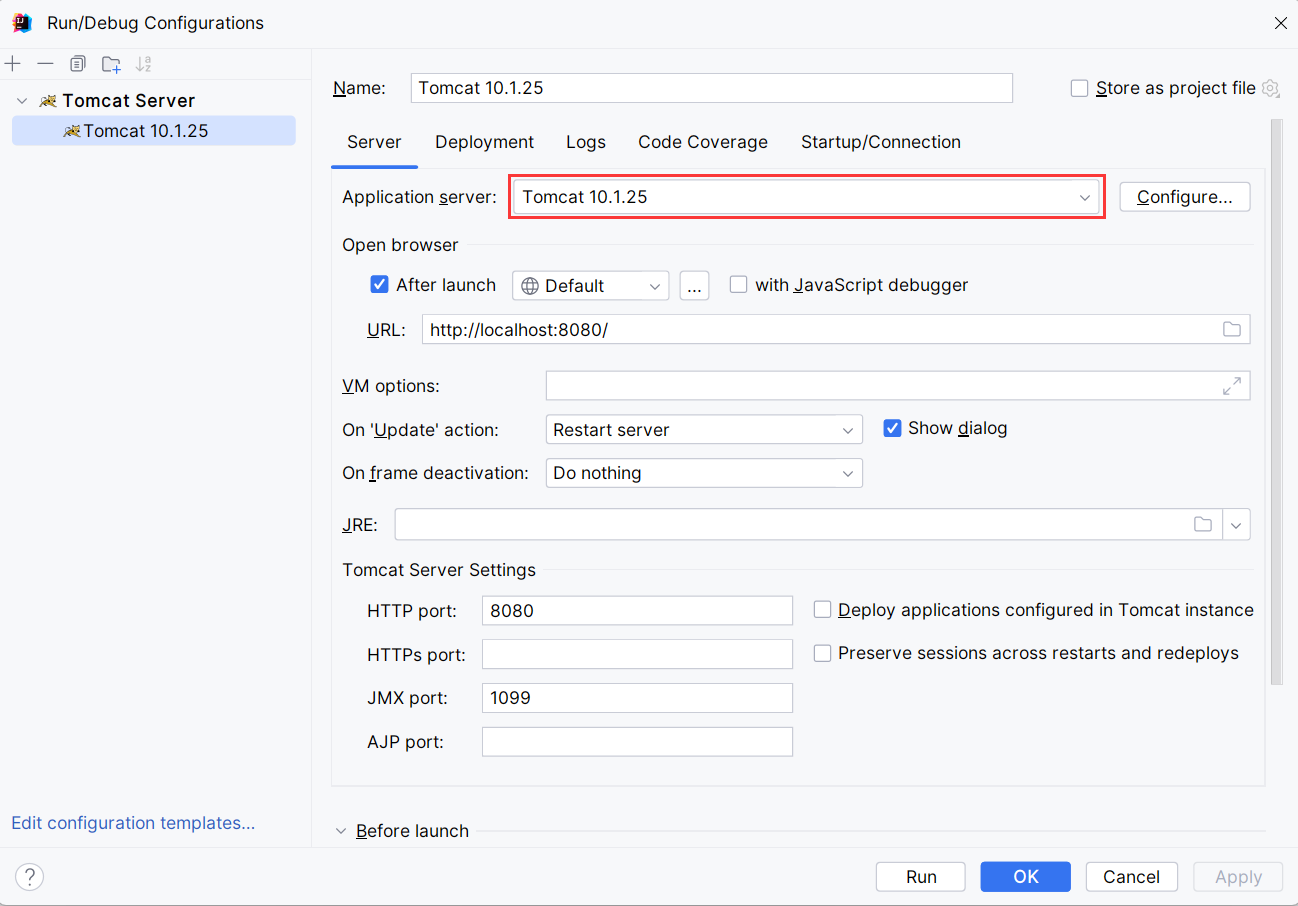The height and width of the screenshot is (906, 1298).
Task: Open On 'Update' action dropdown
Action: tap(704, 430)
